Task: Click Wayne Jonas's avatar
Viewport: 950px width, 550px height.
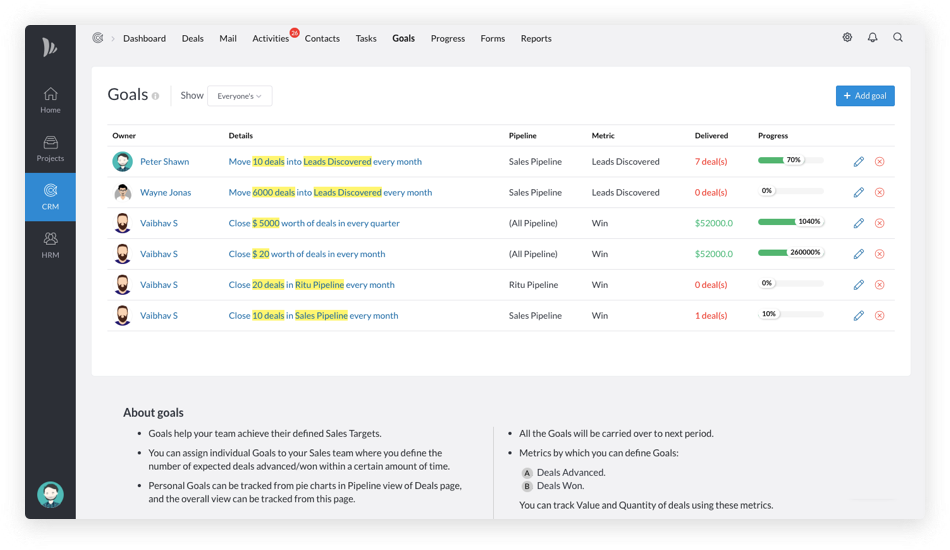Action: point(122,193)
